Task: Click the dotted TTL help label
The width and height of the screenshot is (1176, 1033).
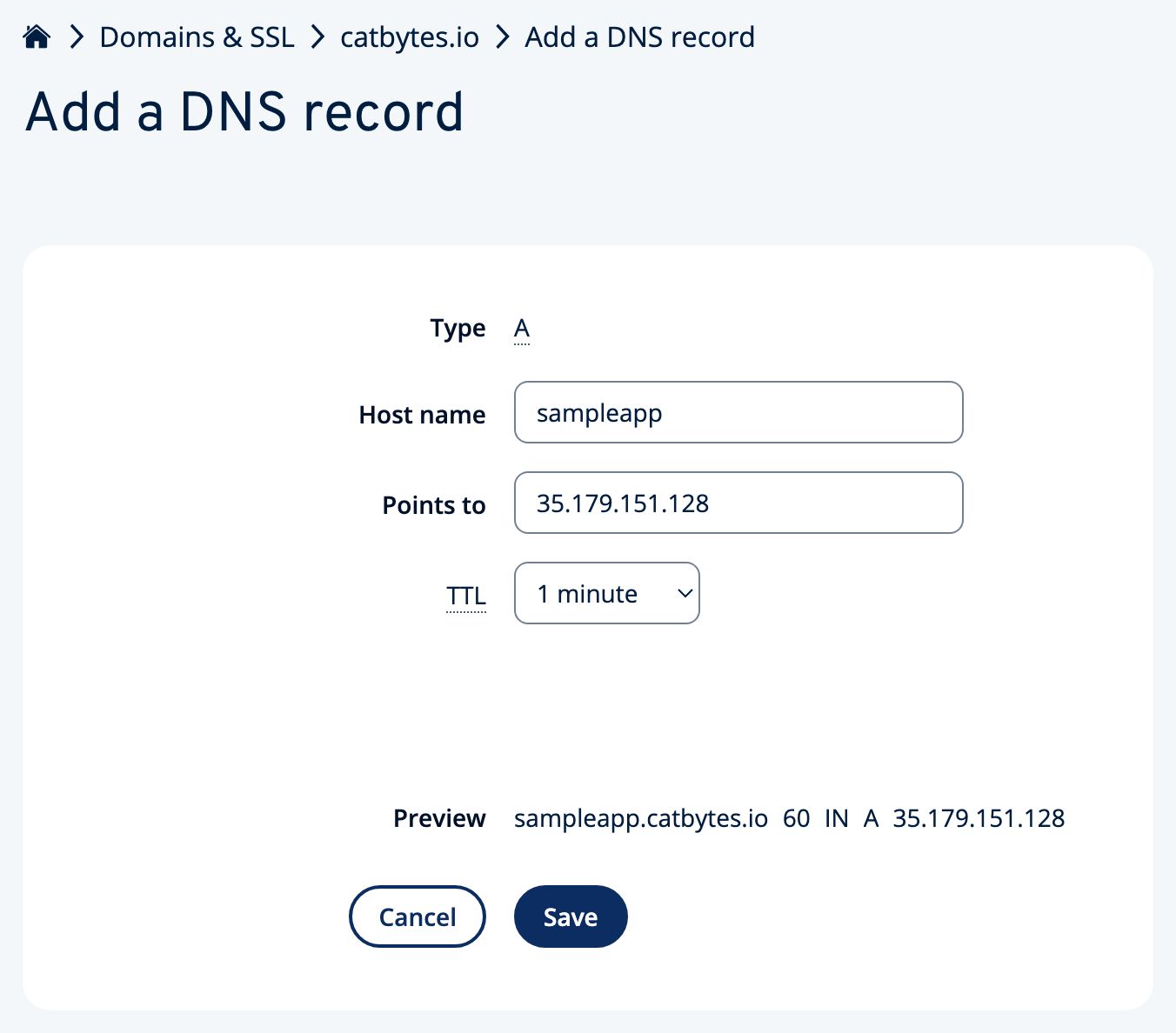Action: pos(465,595)
